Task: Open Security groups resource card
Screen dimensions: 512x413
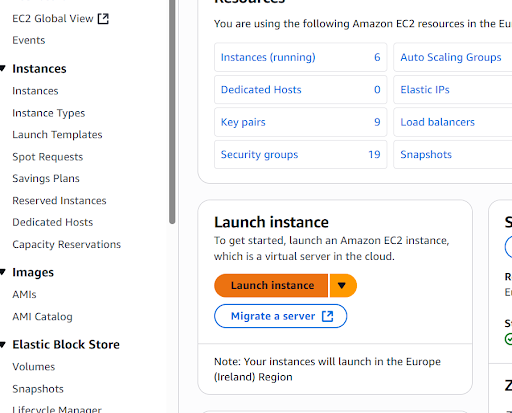Action: click(x=301, y=154)
